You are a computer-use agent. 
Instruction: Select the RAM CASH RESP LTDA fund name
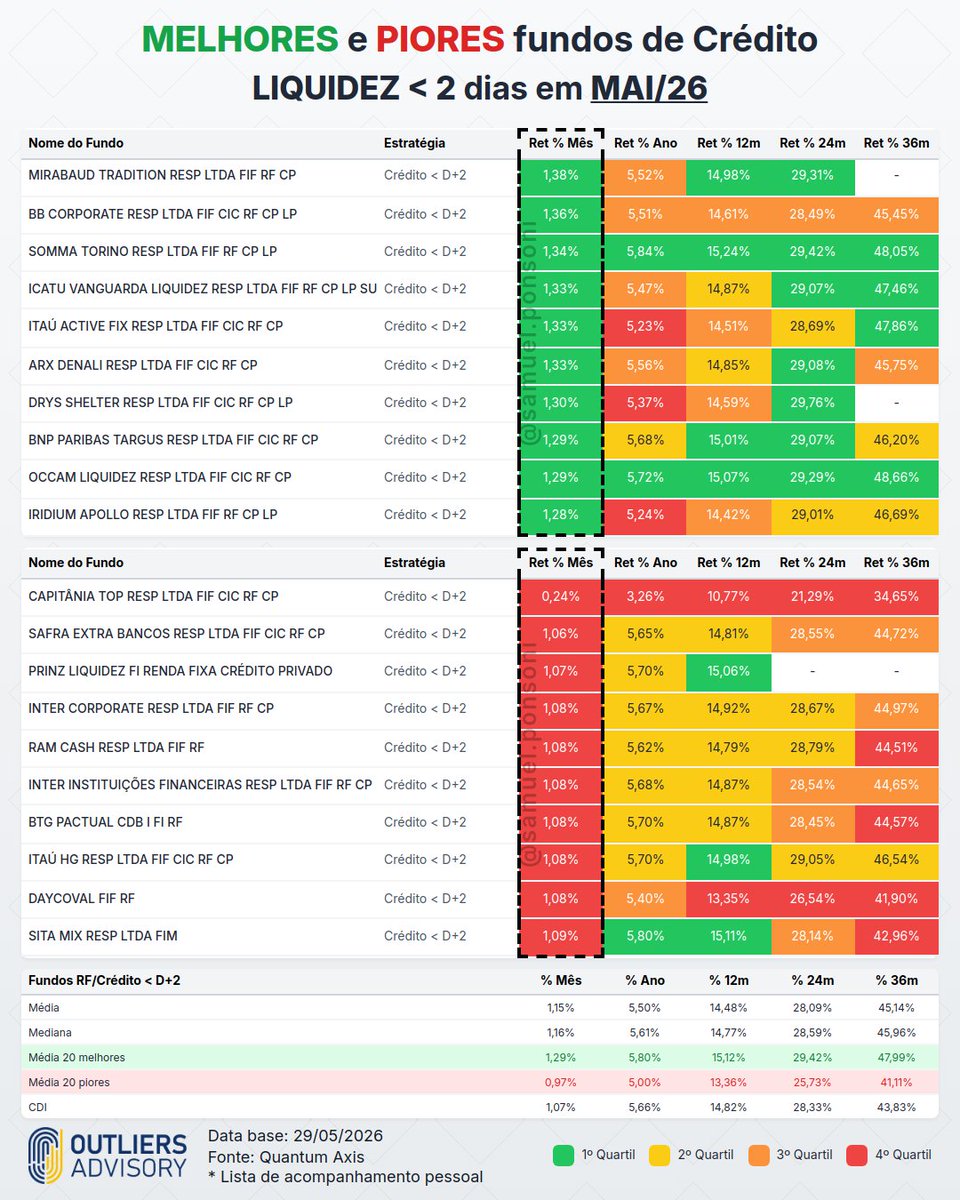pyautogui.click(x=116, y=747)
